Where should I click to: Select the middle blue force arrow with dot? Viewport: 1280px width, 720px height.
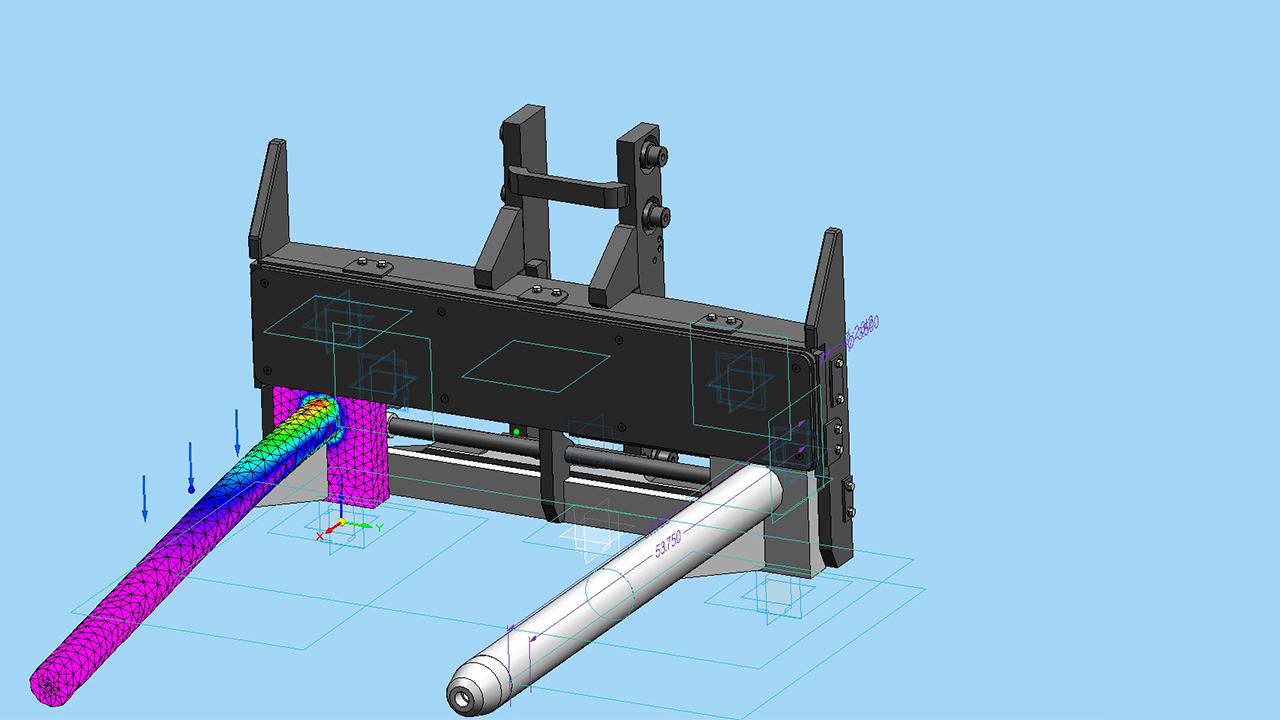191,468
